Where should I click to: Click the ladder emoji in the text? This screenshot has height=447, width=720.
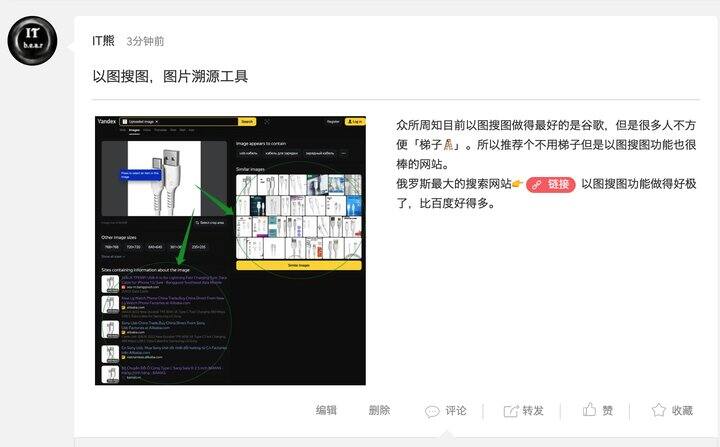click(x=448, y=145)
